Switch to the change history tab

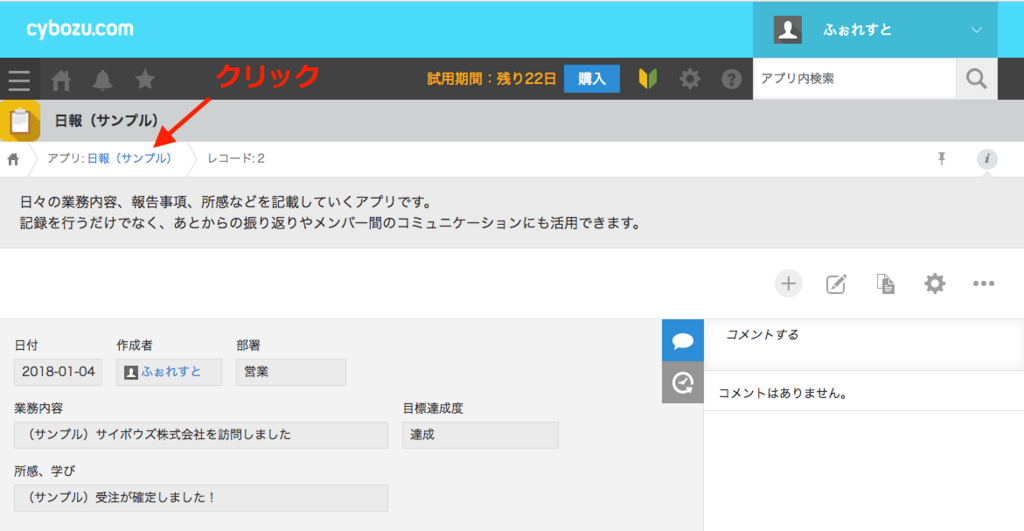click(682, 383)
